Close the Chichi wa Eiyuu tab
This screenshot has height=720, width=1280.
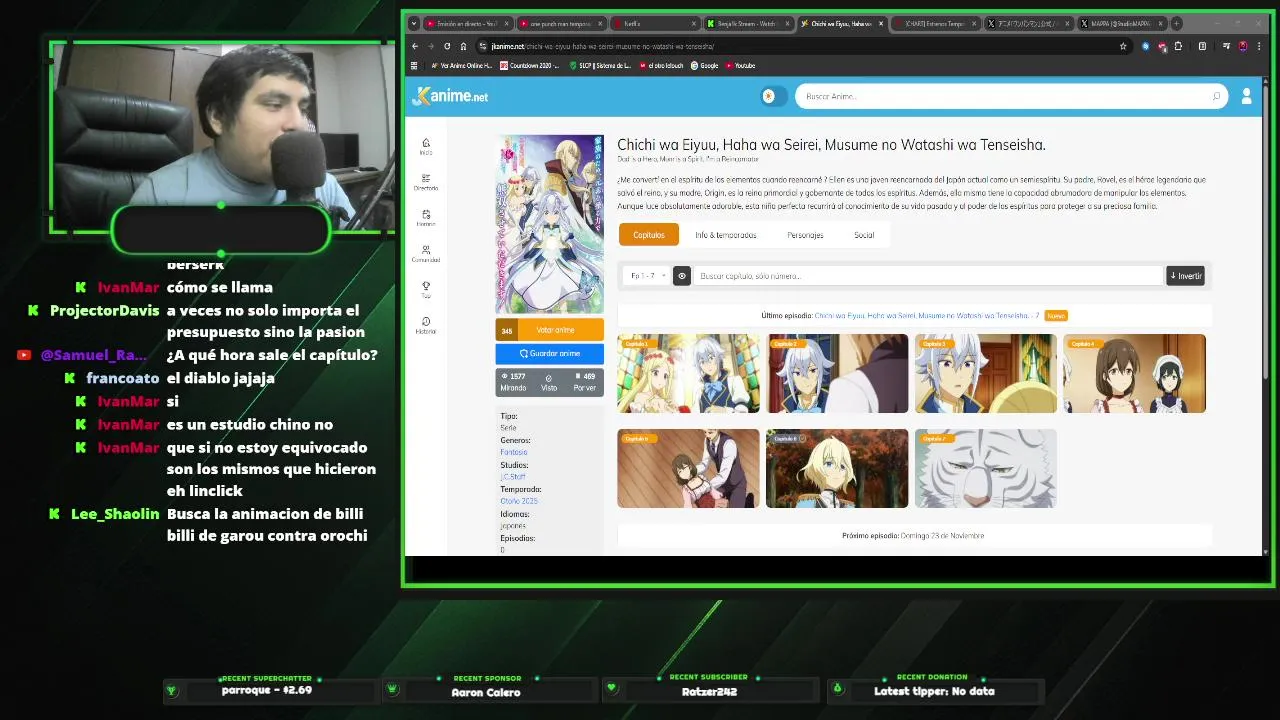879,23
